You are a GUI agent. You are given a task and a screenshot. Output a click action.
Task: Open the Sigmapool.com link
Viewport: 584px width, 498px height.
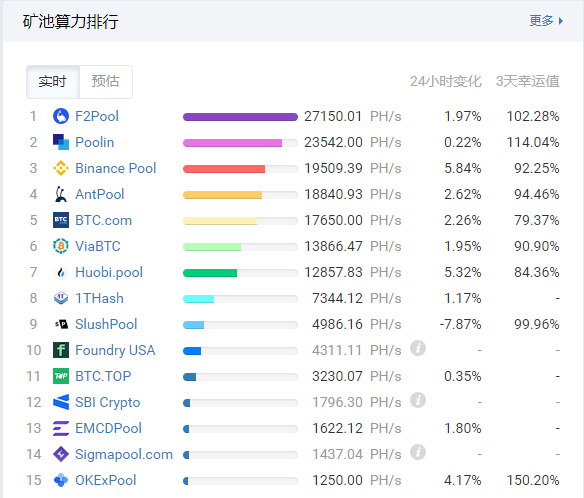click(x=124, y=454)
